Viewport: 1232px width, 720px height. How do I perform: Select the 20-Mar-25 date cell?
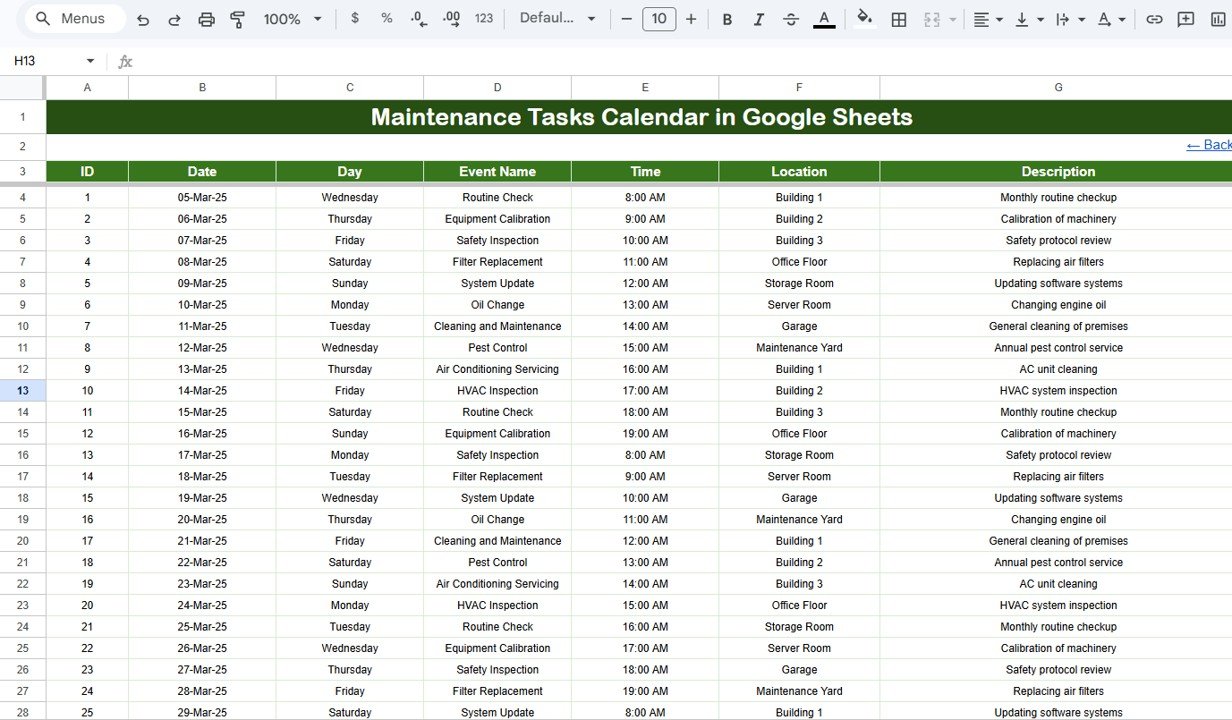click(202, 520)
